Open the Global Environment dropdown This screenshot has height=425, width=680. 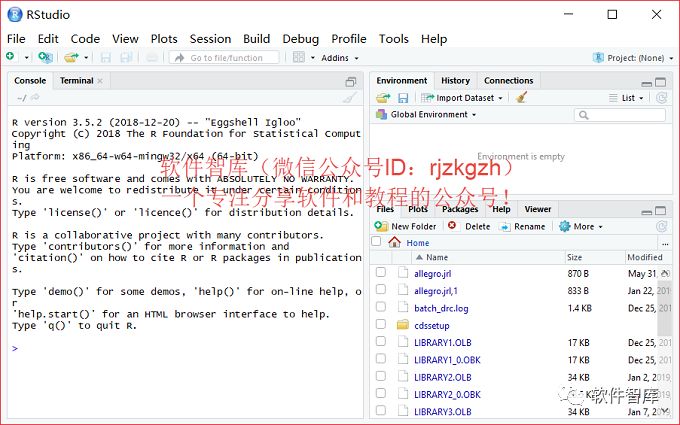pyautogui.click(x=426, y=114)
